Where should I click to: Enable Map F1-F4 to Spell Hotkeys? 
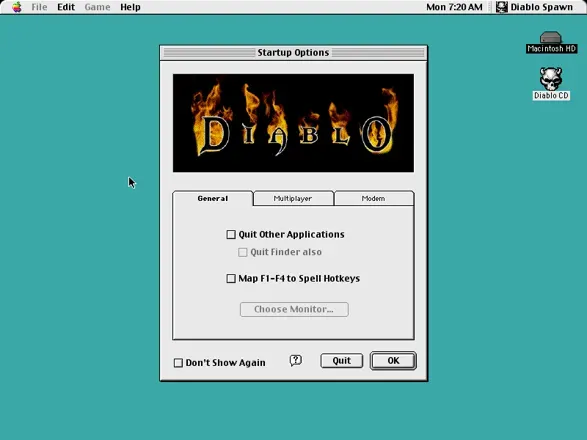(x=231, y=278)
